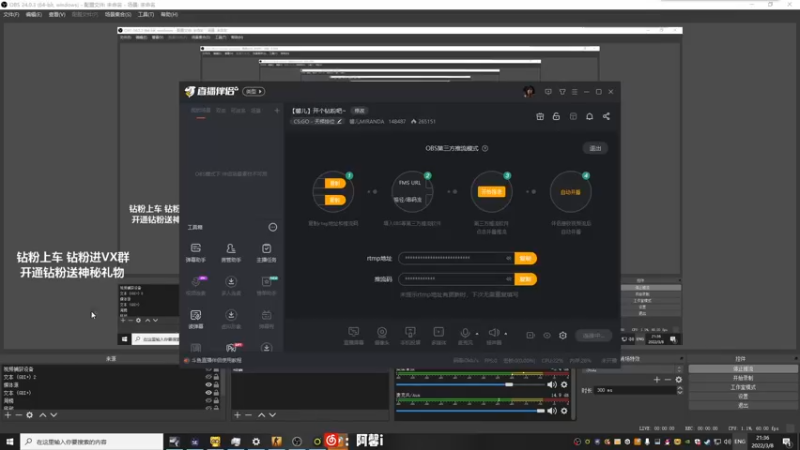Toggle visibility of the OBS source 媒体源
Screen dimensions: 800x450
[x=208, y=385]
